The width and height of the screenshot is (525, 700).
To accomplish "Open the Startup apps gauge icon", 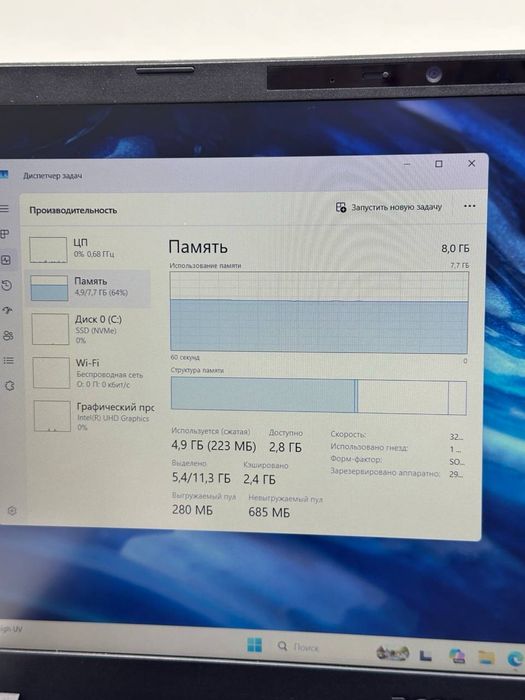I will click(x=8, y=310).
